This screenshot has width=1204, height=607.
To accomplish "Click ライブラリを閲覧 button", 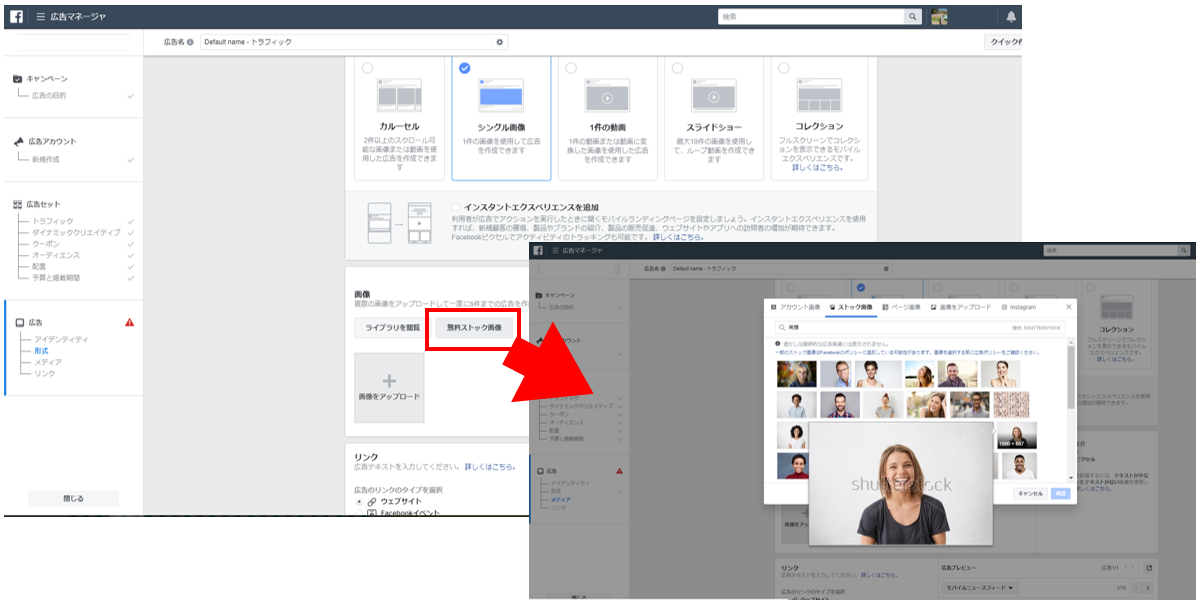I will [x=392, y=328].
